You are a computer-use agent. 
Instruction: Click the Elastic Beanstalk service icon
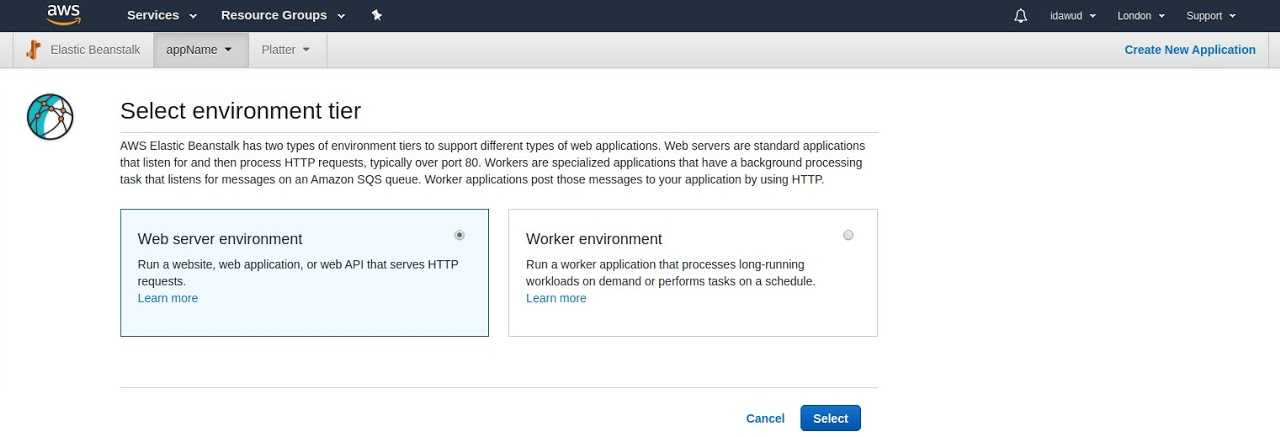pyautogui.click(x=33, y=50)
